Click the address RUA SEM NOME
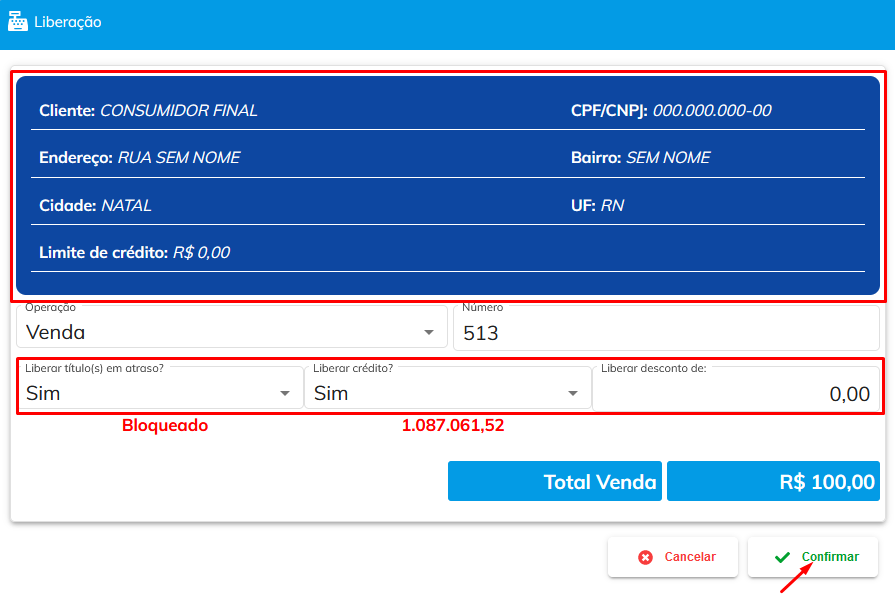Screen dimensions: 895x598 [x=179, y=157]
